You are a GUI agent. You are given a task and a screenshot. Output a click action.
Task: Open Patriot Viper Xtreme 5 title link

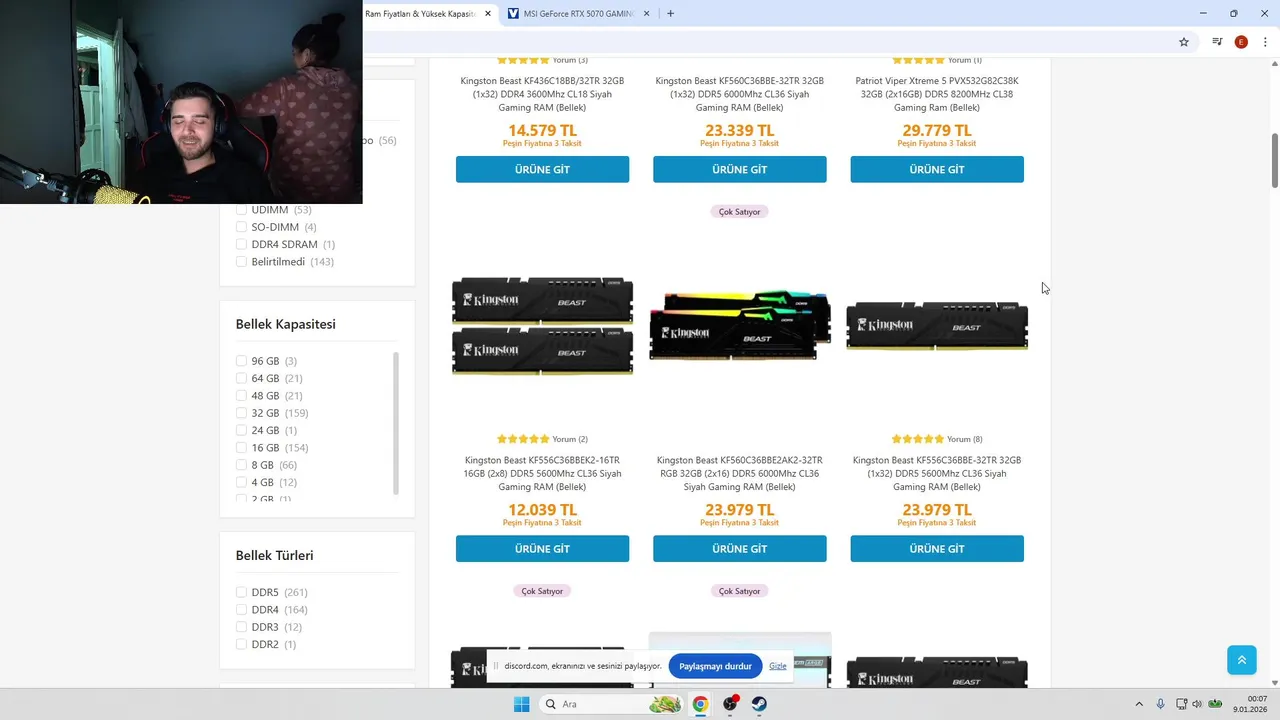[937, 94]
